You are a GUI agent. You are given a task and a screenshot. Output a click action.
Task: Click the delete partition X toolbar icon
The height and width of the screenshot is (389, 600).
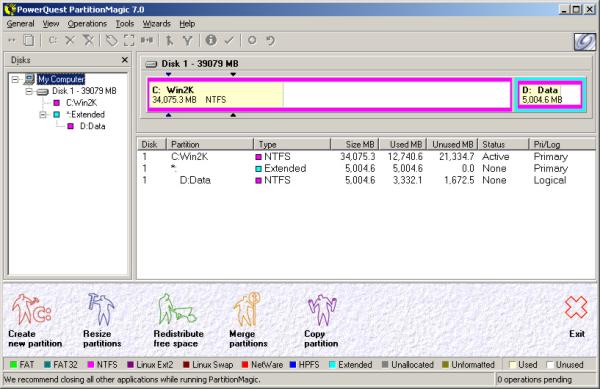point(70,40)
